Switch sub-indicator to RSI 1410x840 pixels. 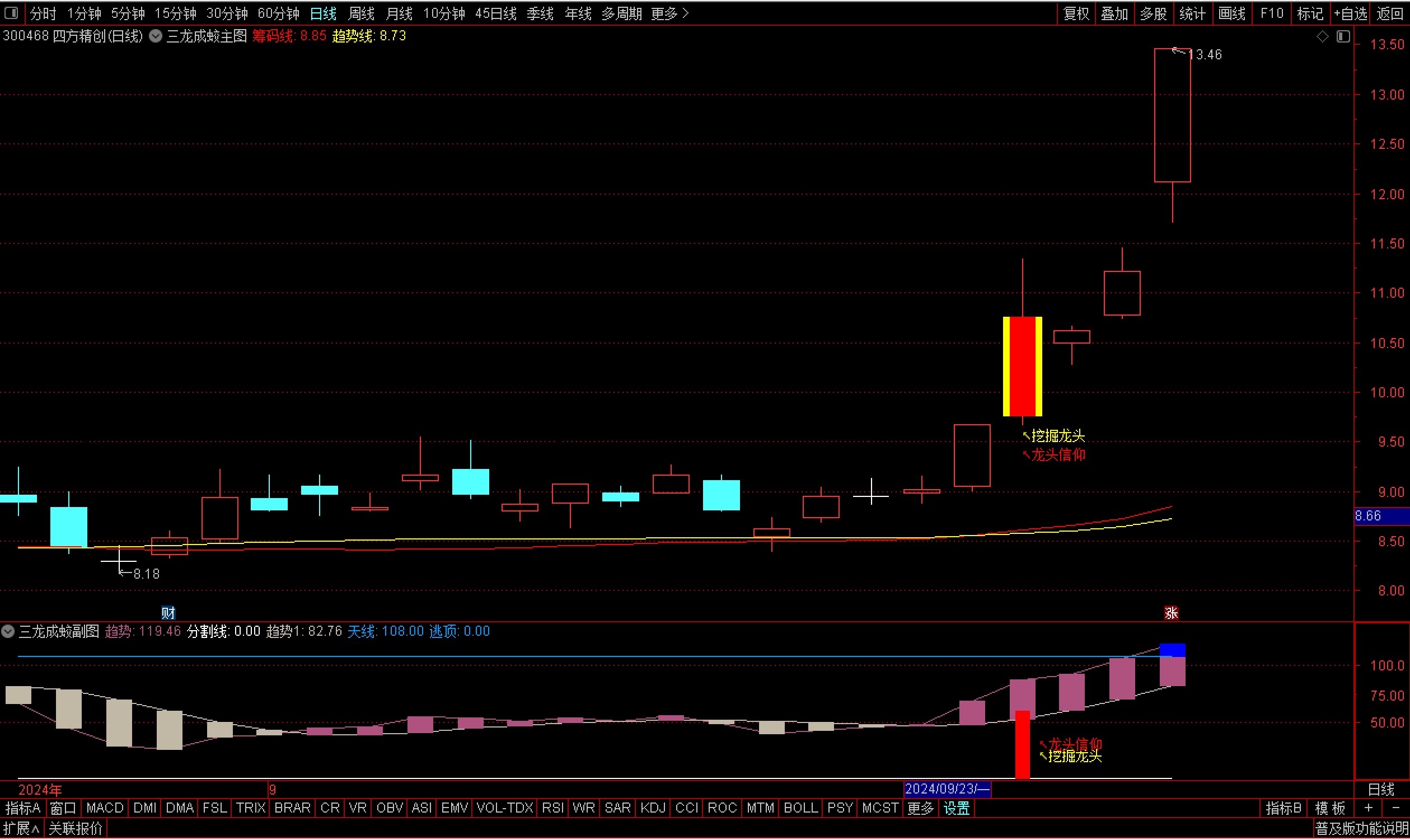[552, 809]
